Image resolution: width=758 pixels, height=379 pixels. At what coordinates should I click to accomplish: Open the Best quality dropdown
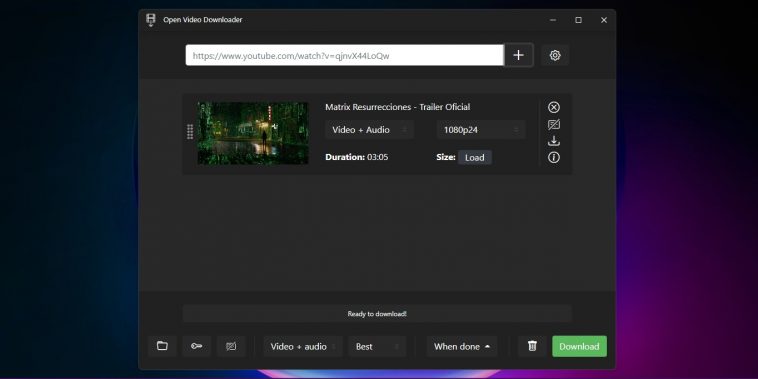tap(377, 346)
